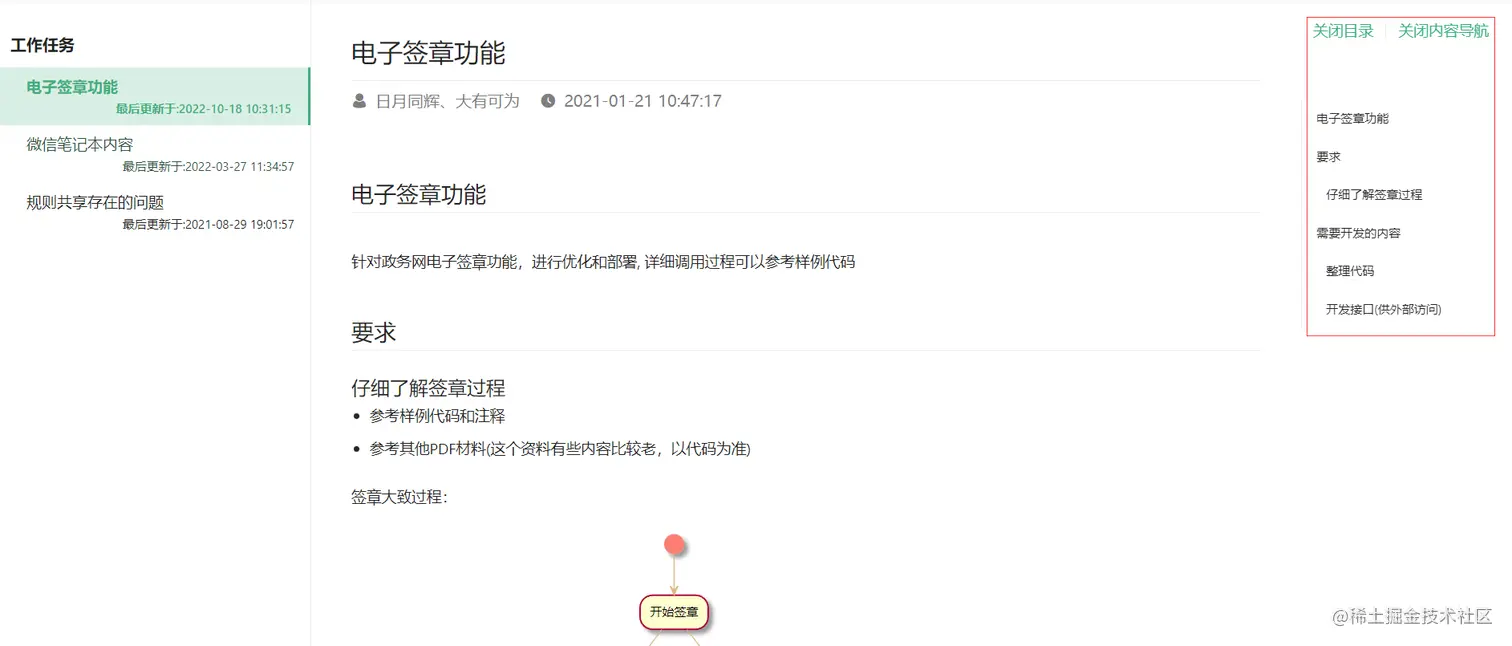
Task: Open the 规则共享存在的问题 document
Action: [x=155, y=212]
